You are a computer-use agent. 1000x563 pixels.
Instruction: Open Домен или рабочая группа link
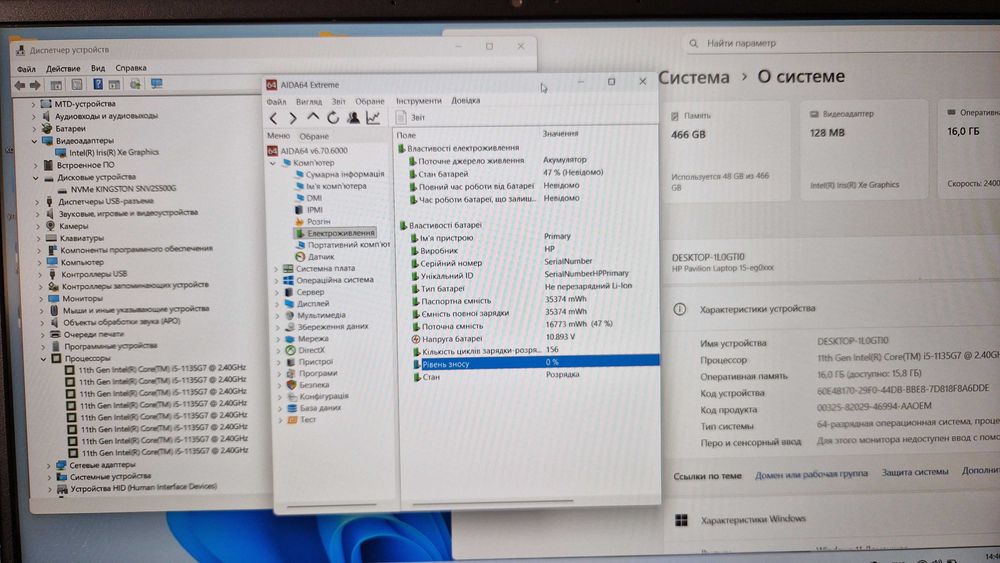click(x=811, y=474)
